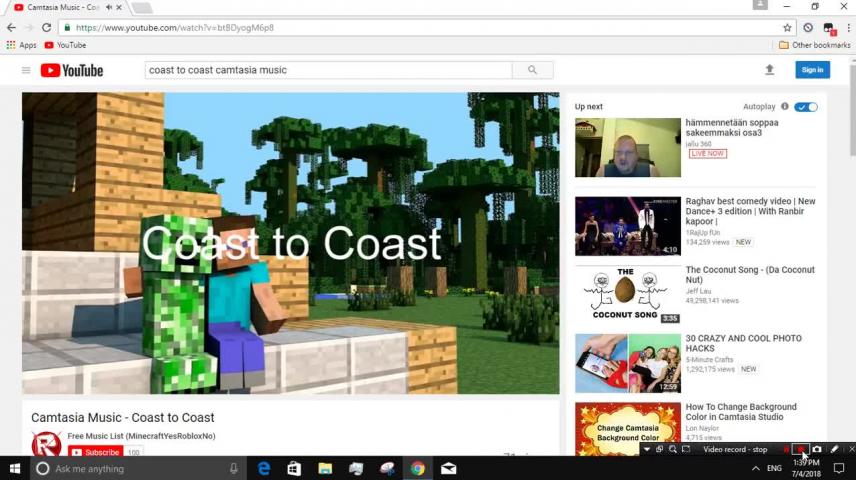Open the 'Raghav best comedy video' title
The width and height of the screenshot is (856, 480).
[x=750, y=211]
